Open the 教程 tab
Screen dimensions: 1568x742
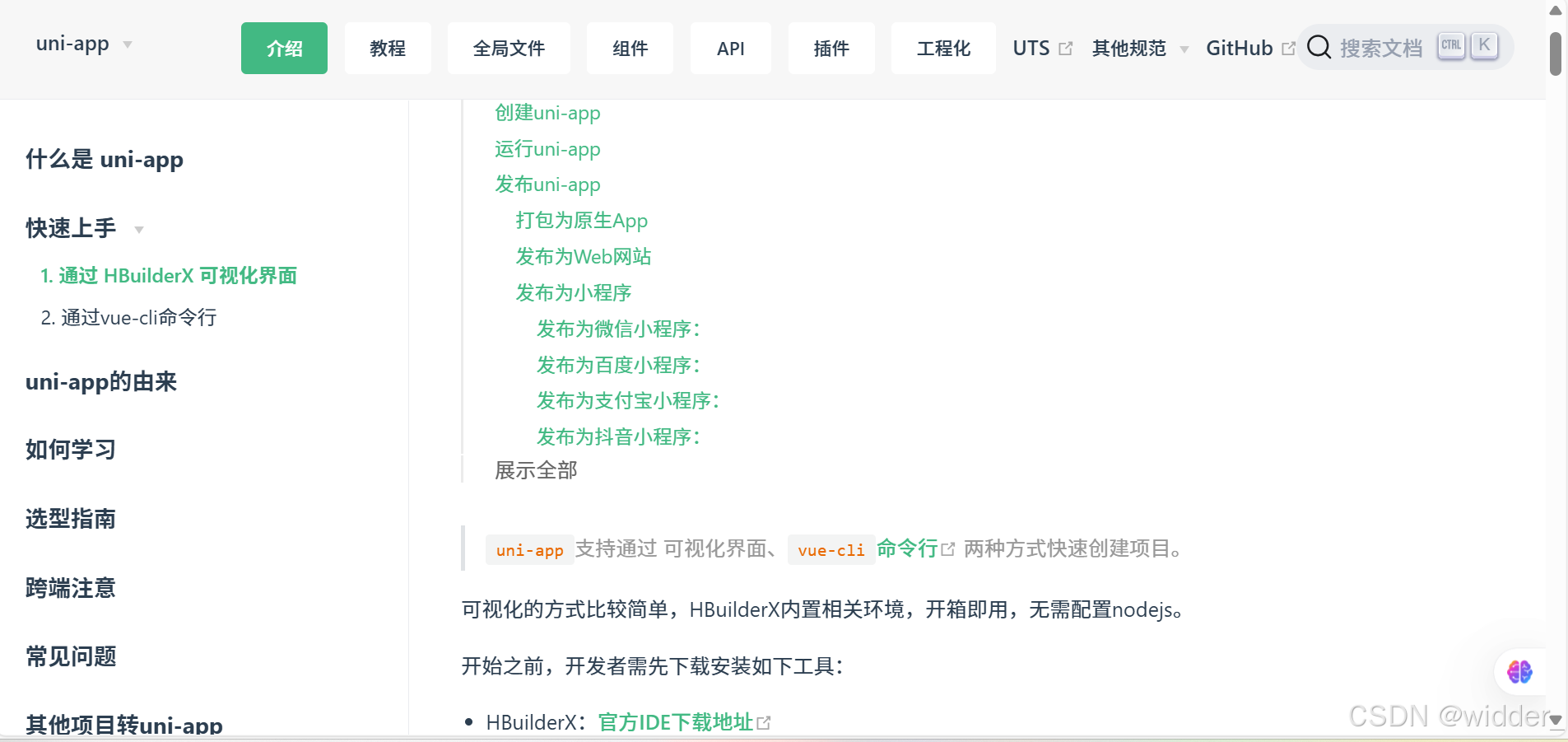(x=388, y=49)
